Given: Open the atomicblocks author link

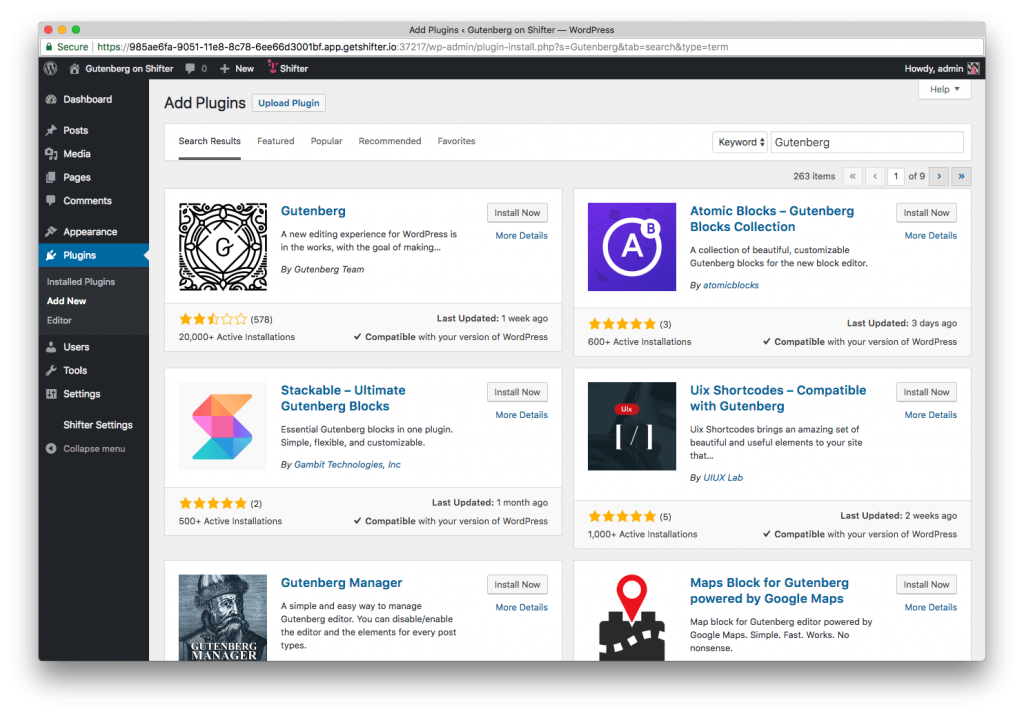Looking at the screenshot, I should [731, 285].
